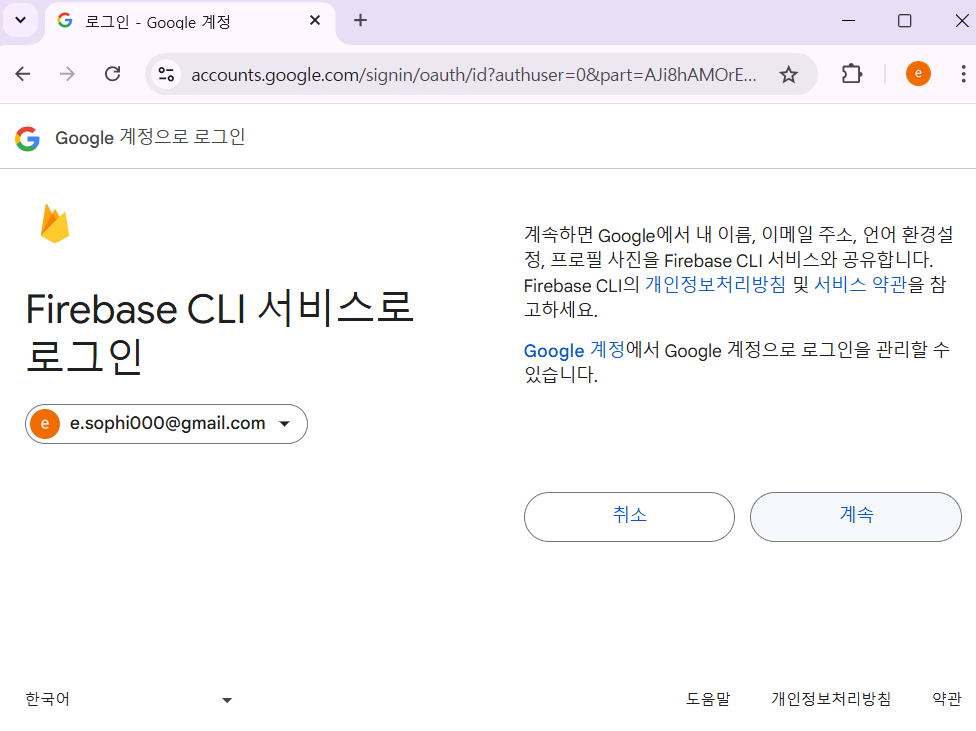This screenshot has height=731, width=976.
Task: Open the tab search chevron
Action: tap(21, 21)
